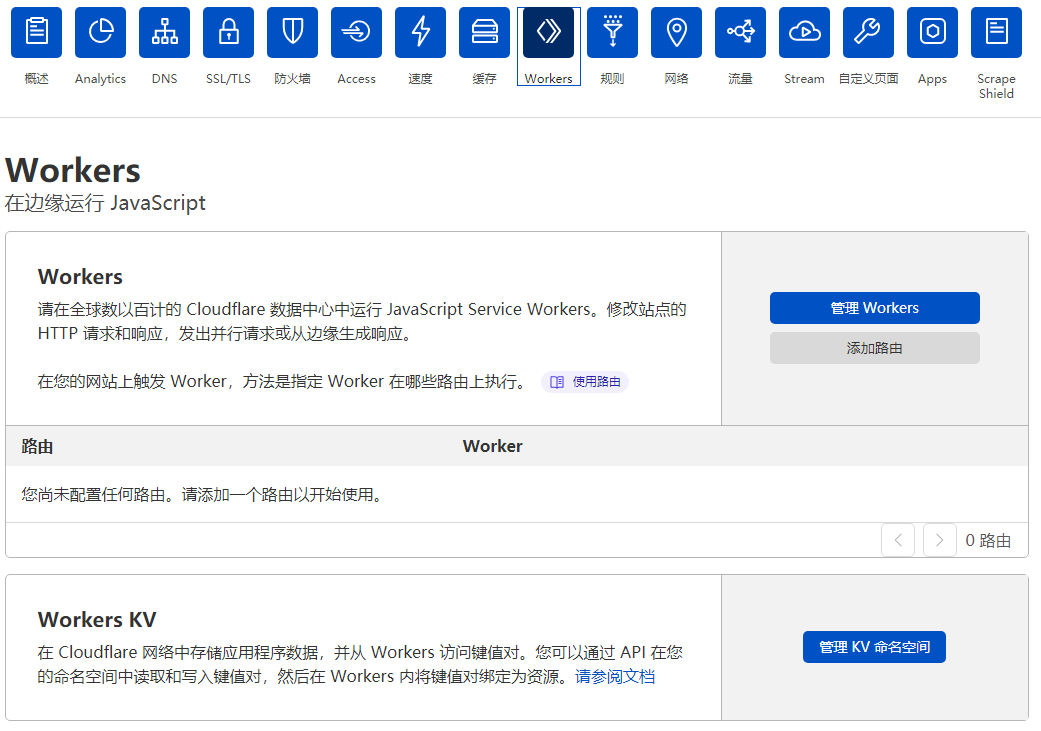Click the Workers KV heading

[97, 619]
